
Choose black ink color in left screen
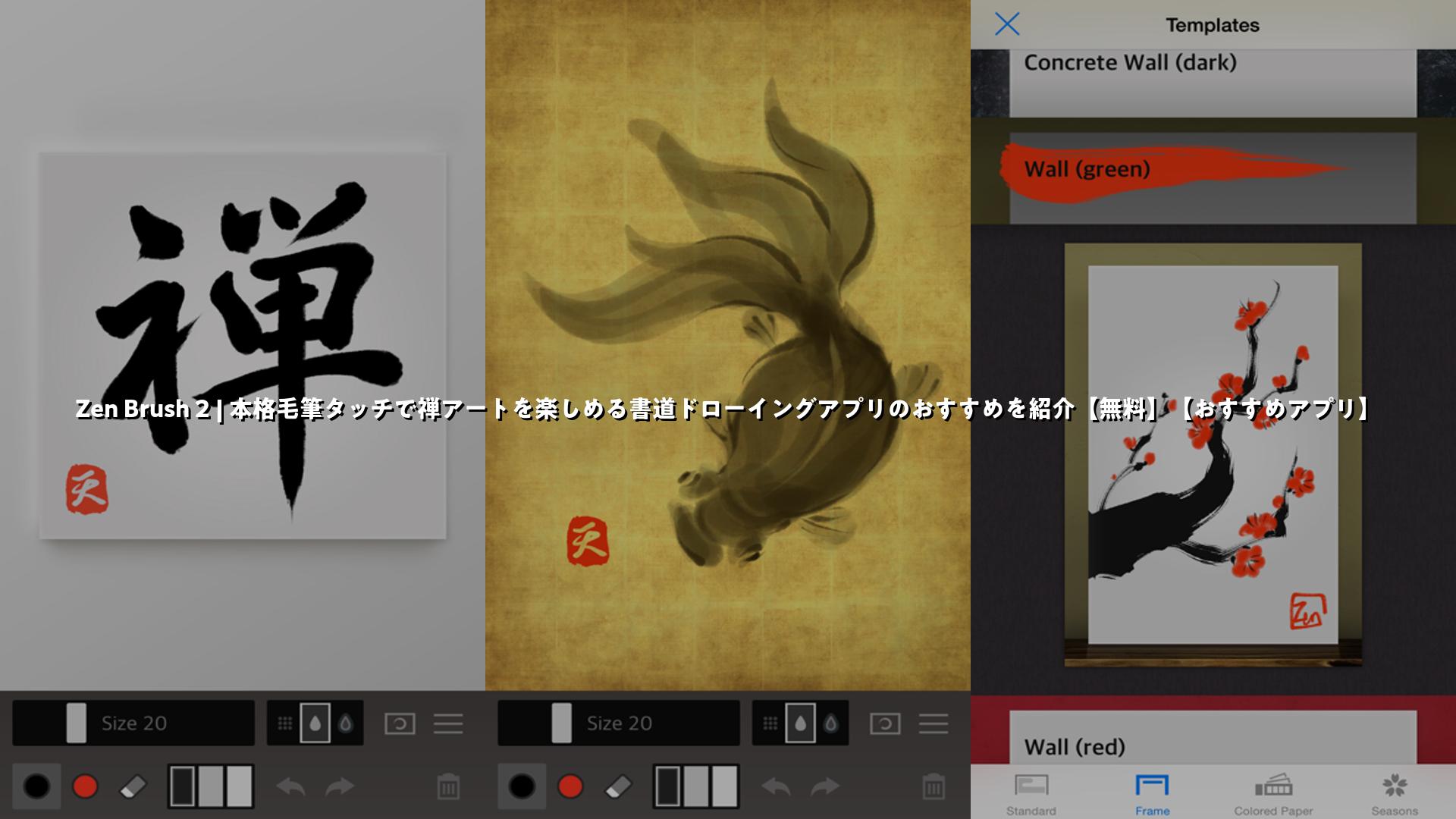pos(36,786)
